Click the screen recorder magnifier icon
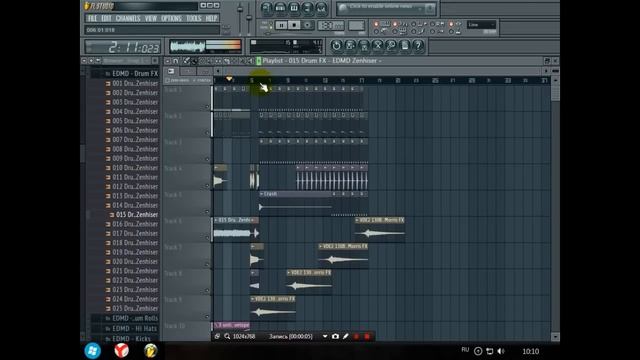Image resolution: width=640 pixels, height=360 pixels. 227,336
